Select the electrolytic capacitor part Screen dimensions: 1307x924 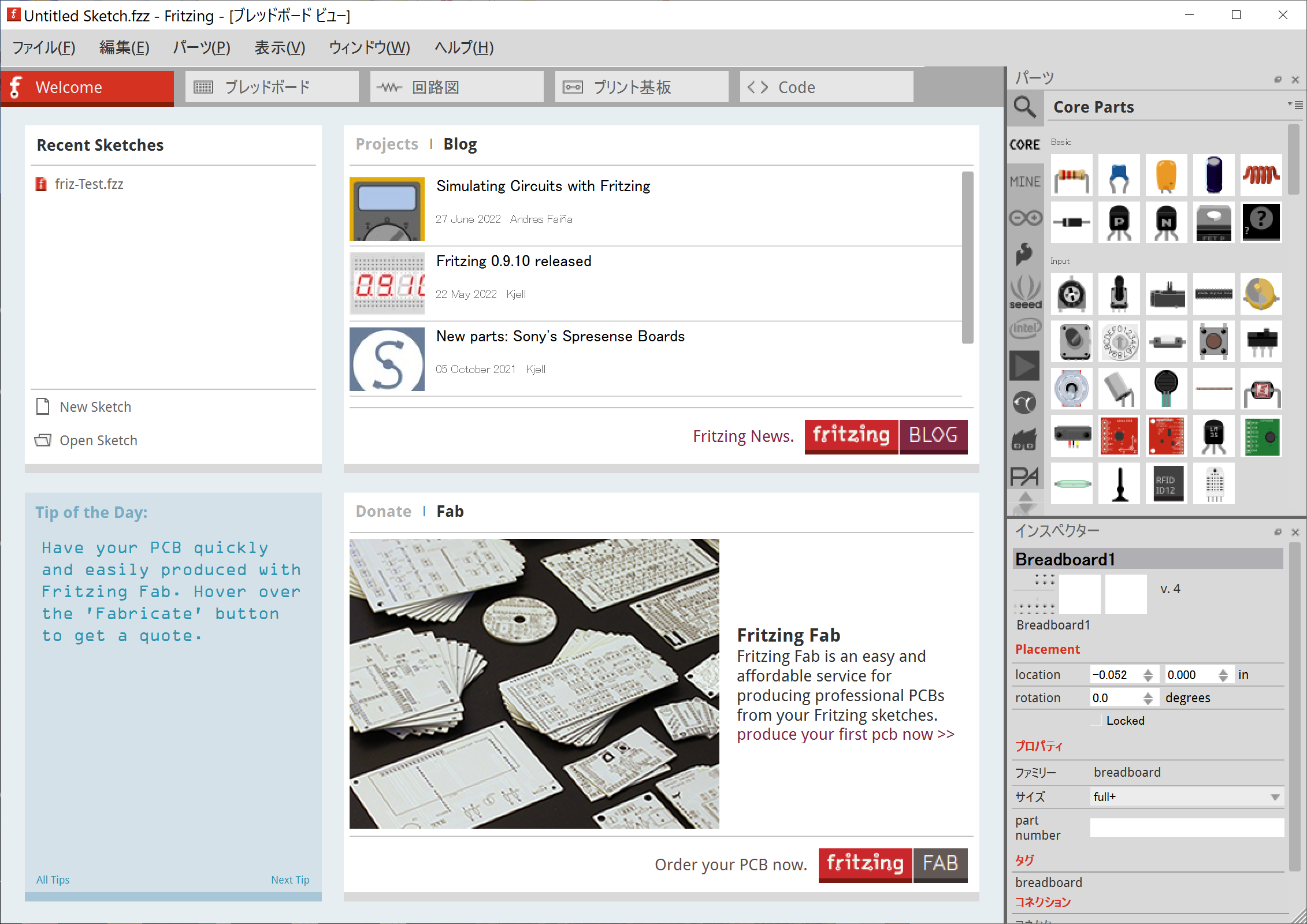point(1214,175)
